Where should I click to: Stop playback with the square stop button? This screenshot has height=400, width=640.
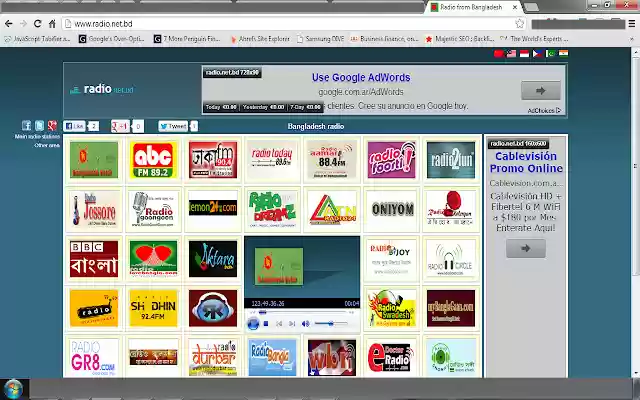coord(266,324)
